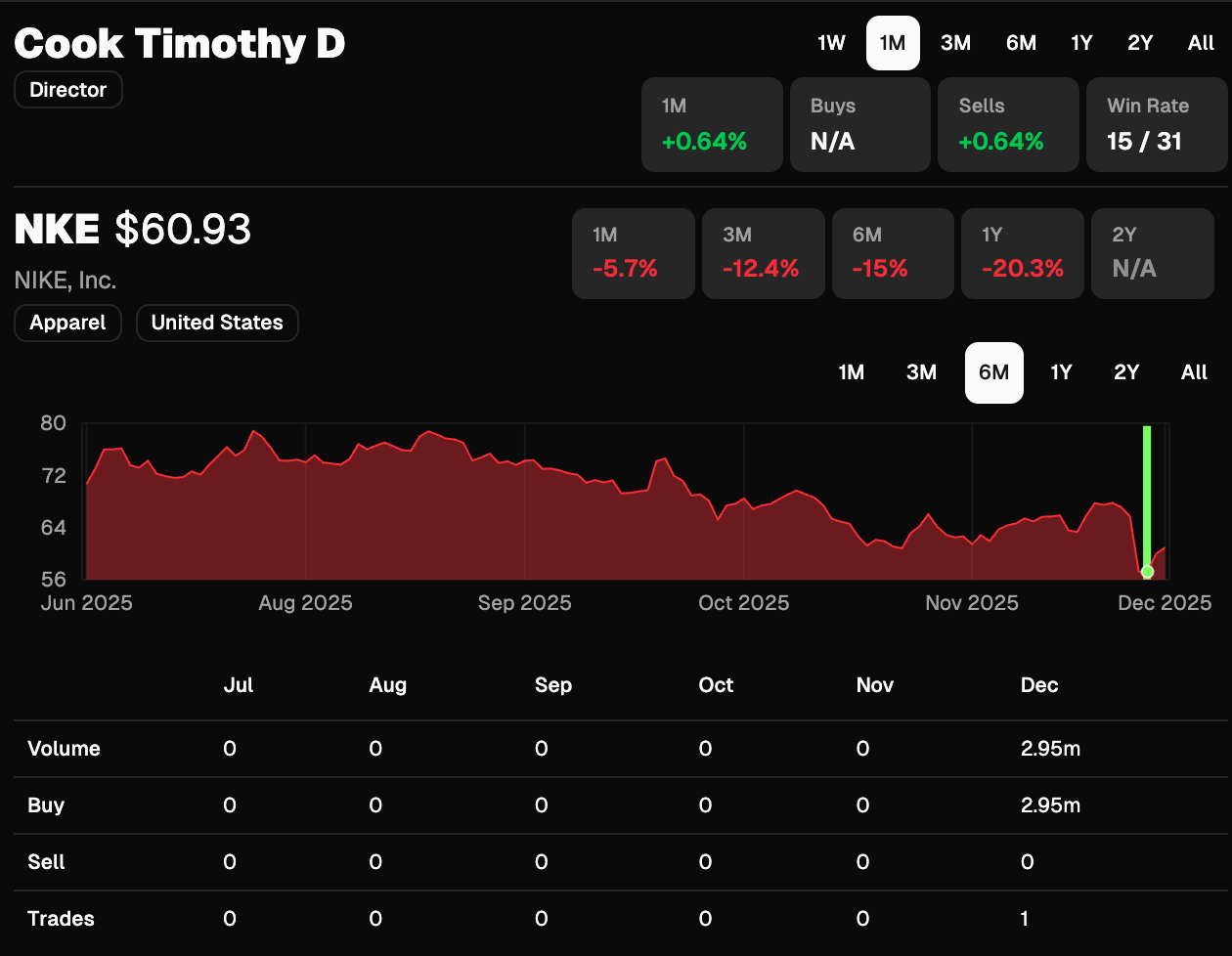Click the United States country tag
This screenshot has height=956, width=1232.
[217, 323]
